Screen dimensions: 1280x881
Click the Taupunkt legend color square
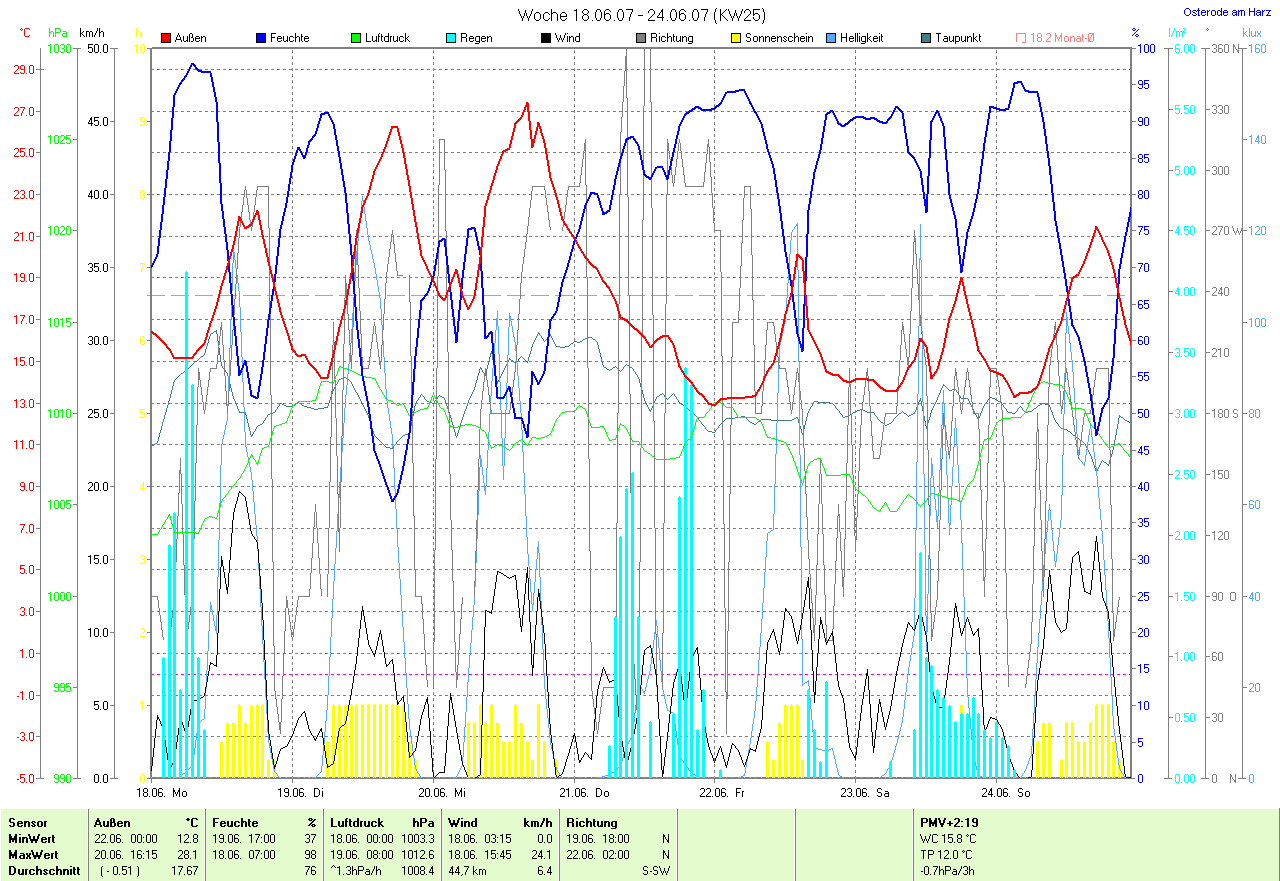(x=926, y=38)
